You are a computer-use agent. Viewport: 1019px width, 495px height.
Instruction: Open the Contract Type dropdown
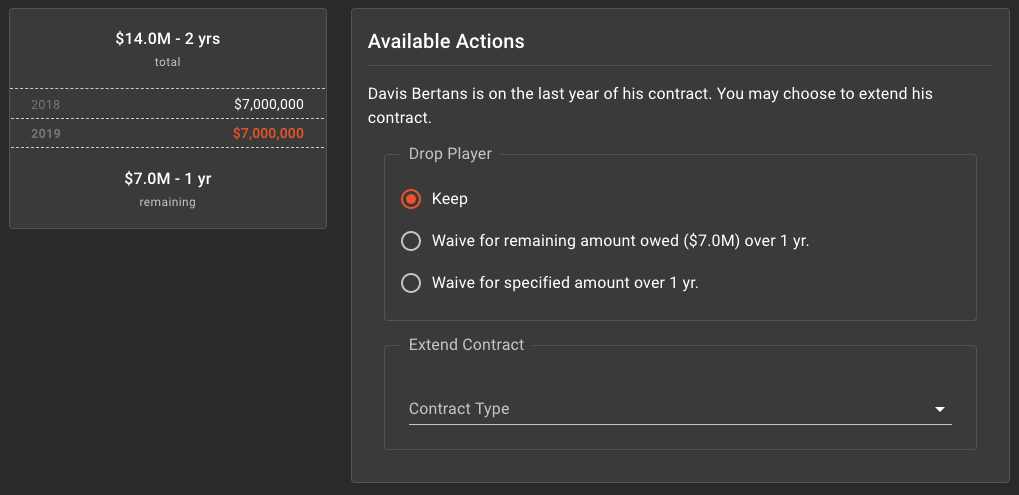(670, 409)
